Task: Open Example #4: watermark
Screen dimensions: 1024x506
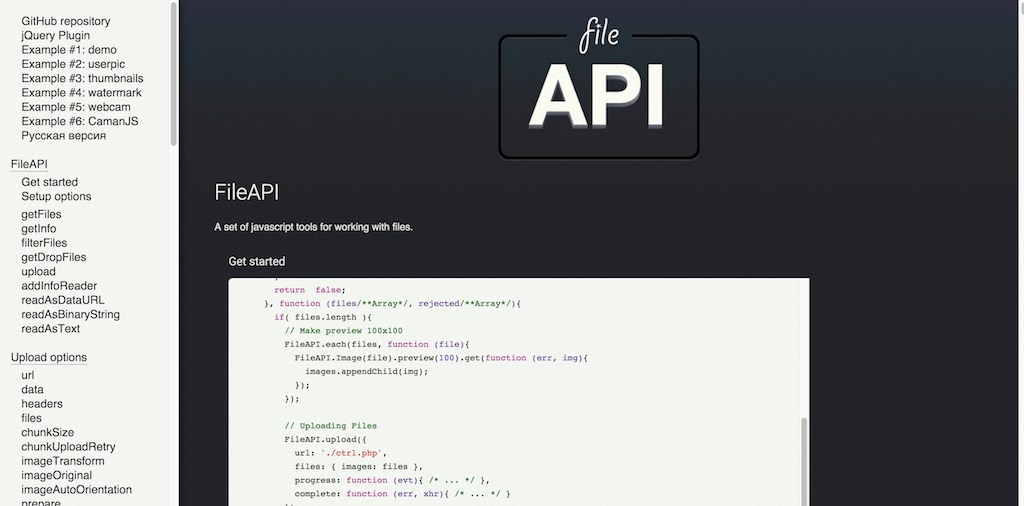Action: 82,93
